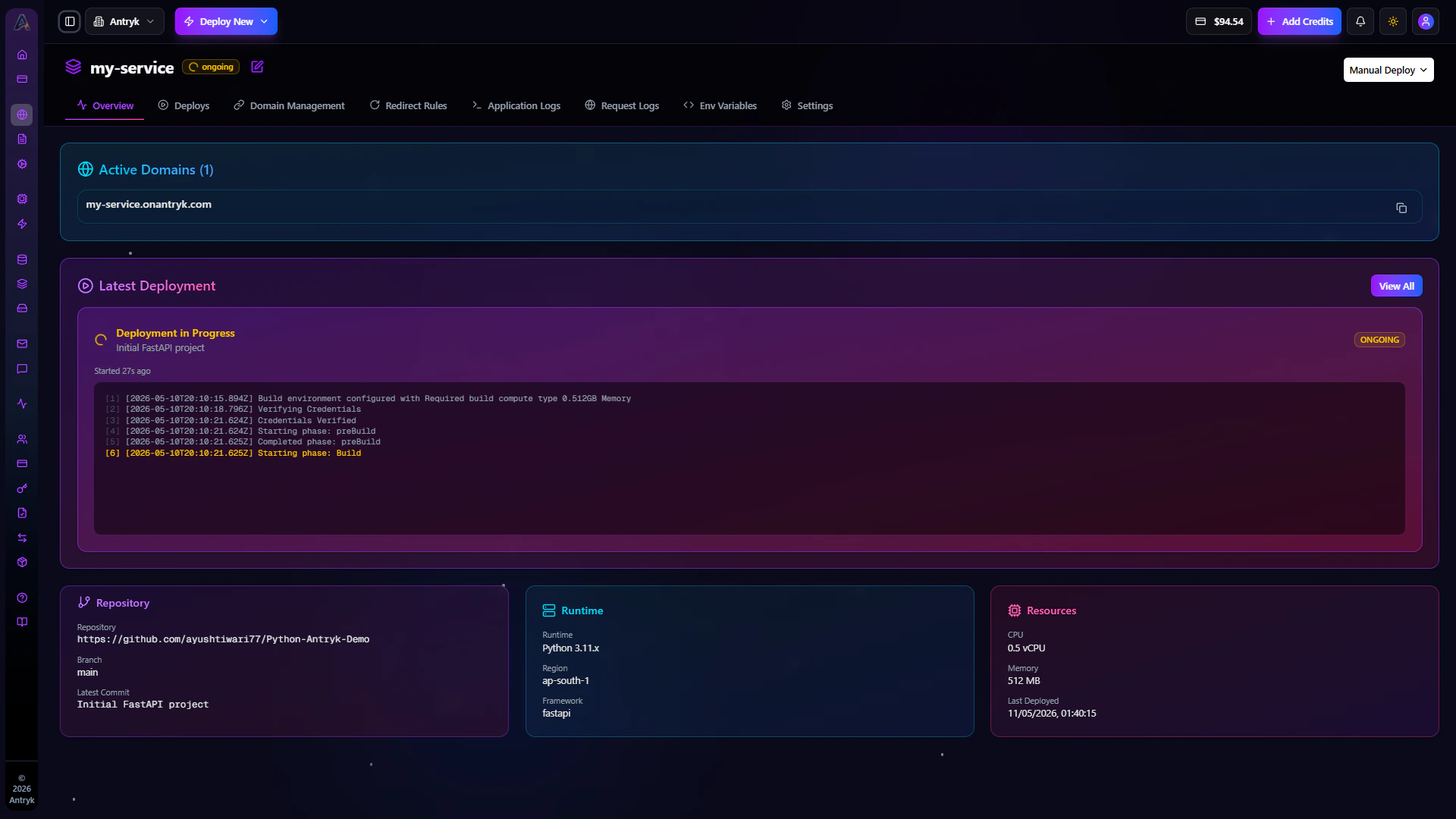The height and width of the screenshot is (819, 1456).
Task: Toggle the sidebar panel button
Action: [70, 21]
